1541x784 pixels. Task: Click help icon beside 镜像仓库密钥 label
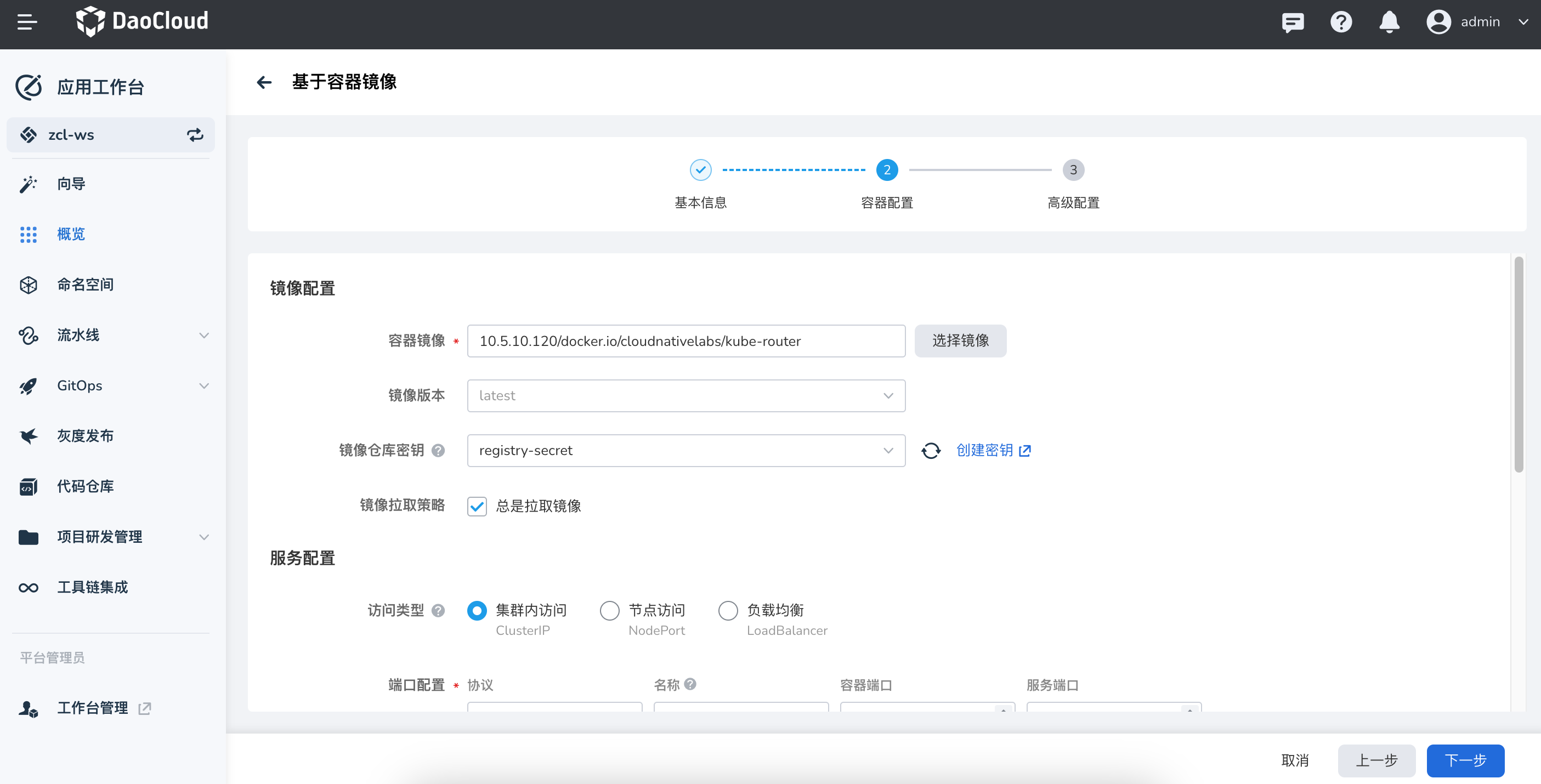pos(439,450)
